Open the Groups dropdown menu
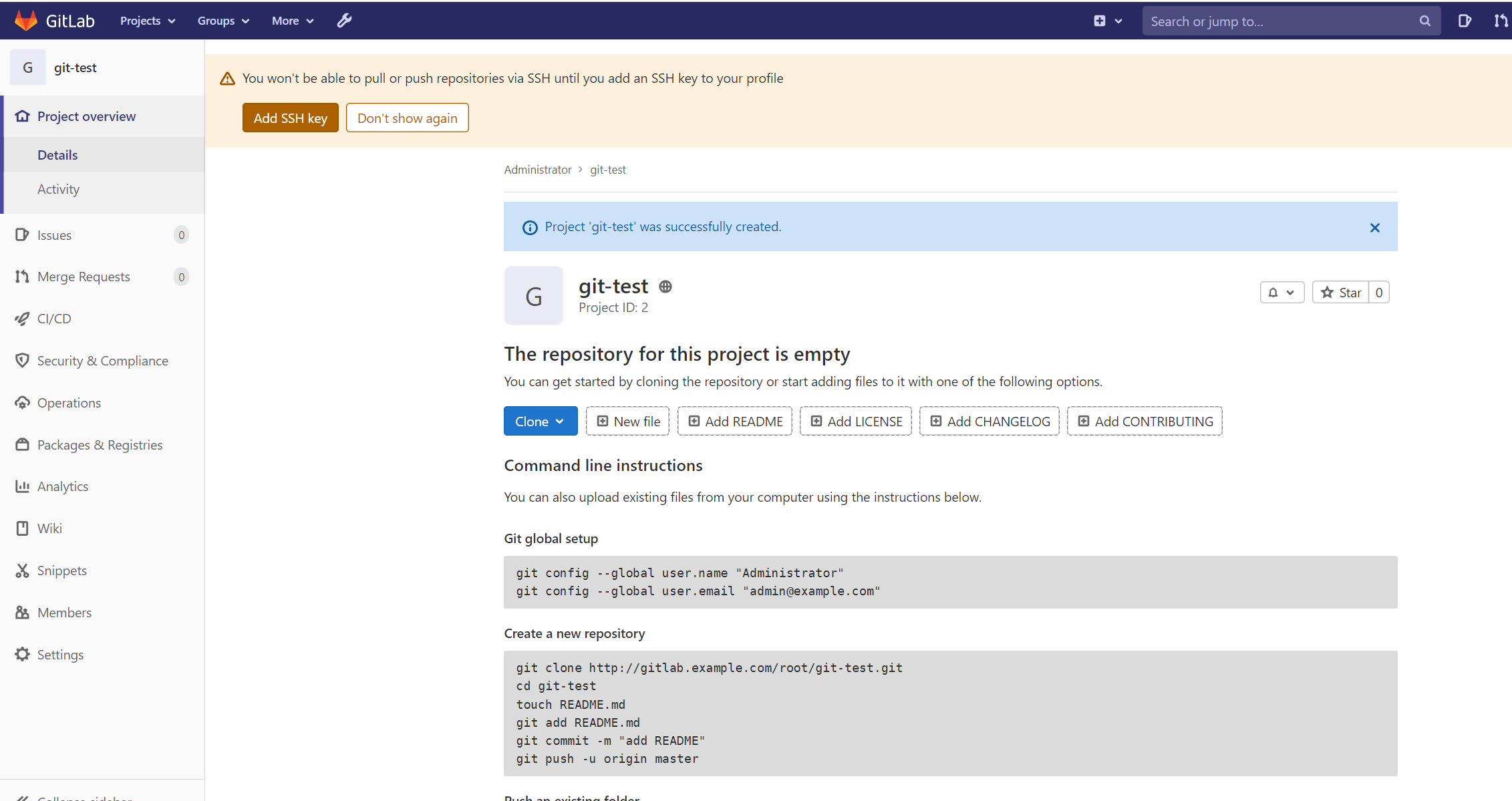The image size is (1512, 801). (x=223, y=21)
